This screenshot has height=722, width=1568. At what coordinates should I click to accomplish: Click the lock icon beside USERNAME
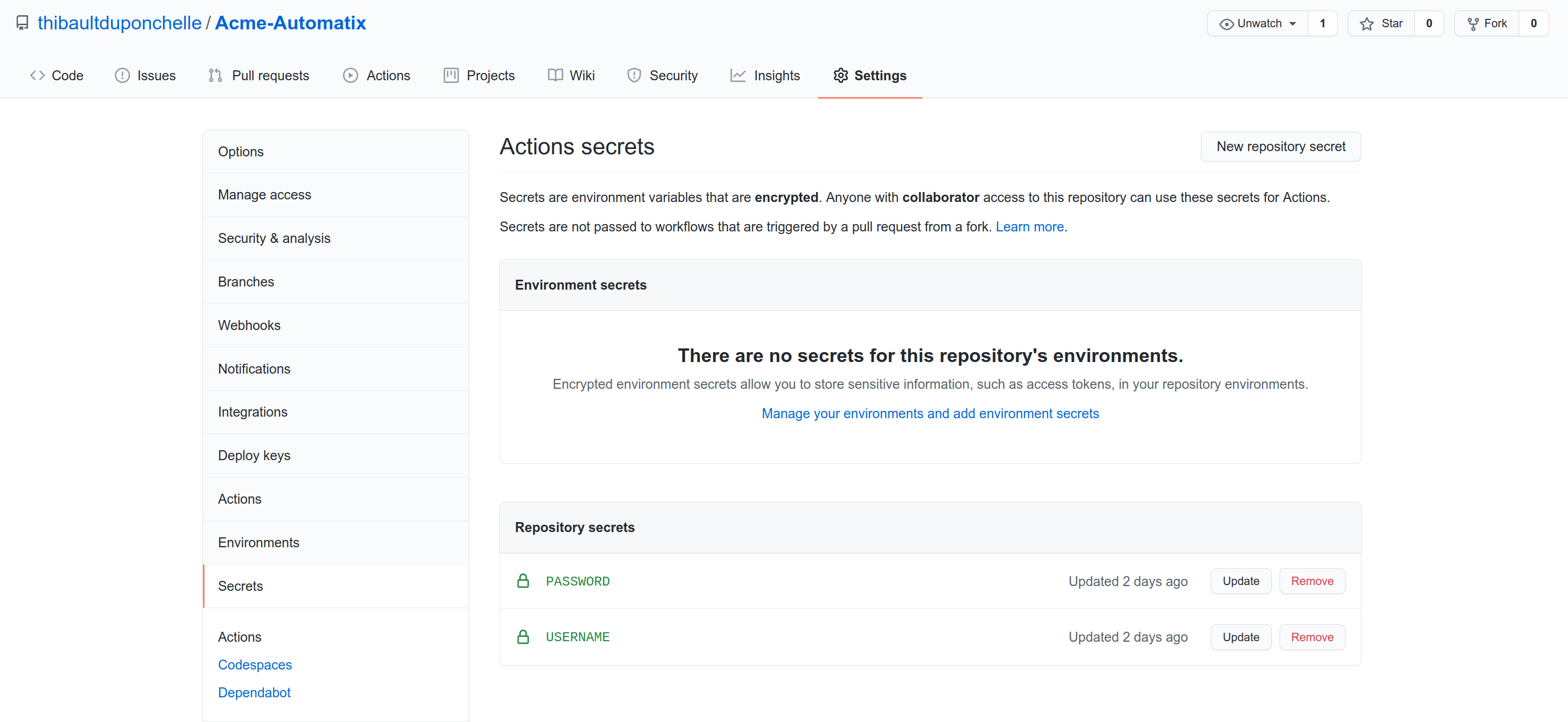click(523, 638)
